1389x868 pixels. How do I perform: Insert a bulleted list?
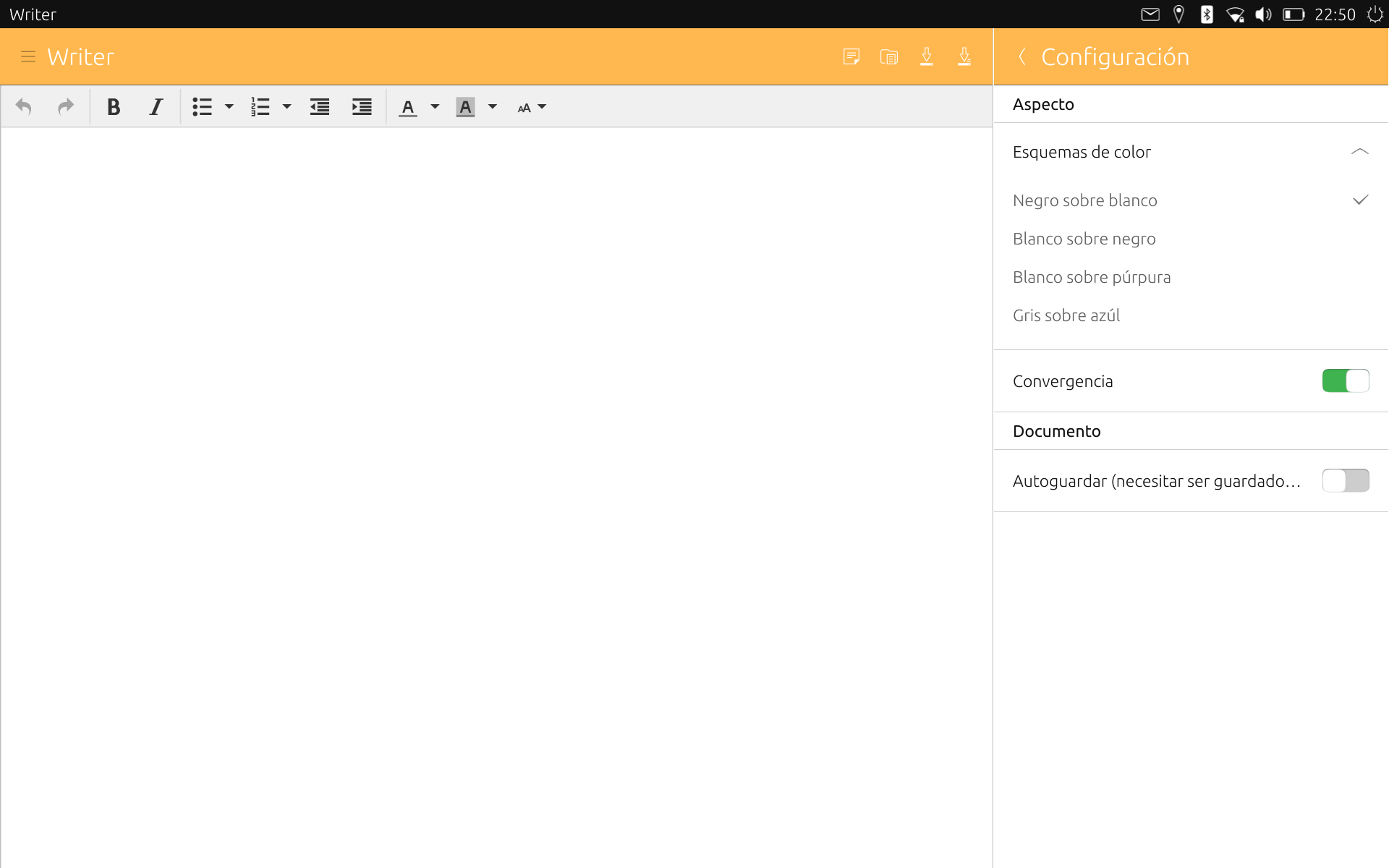202,107
